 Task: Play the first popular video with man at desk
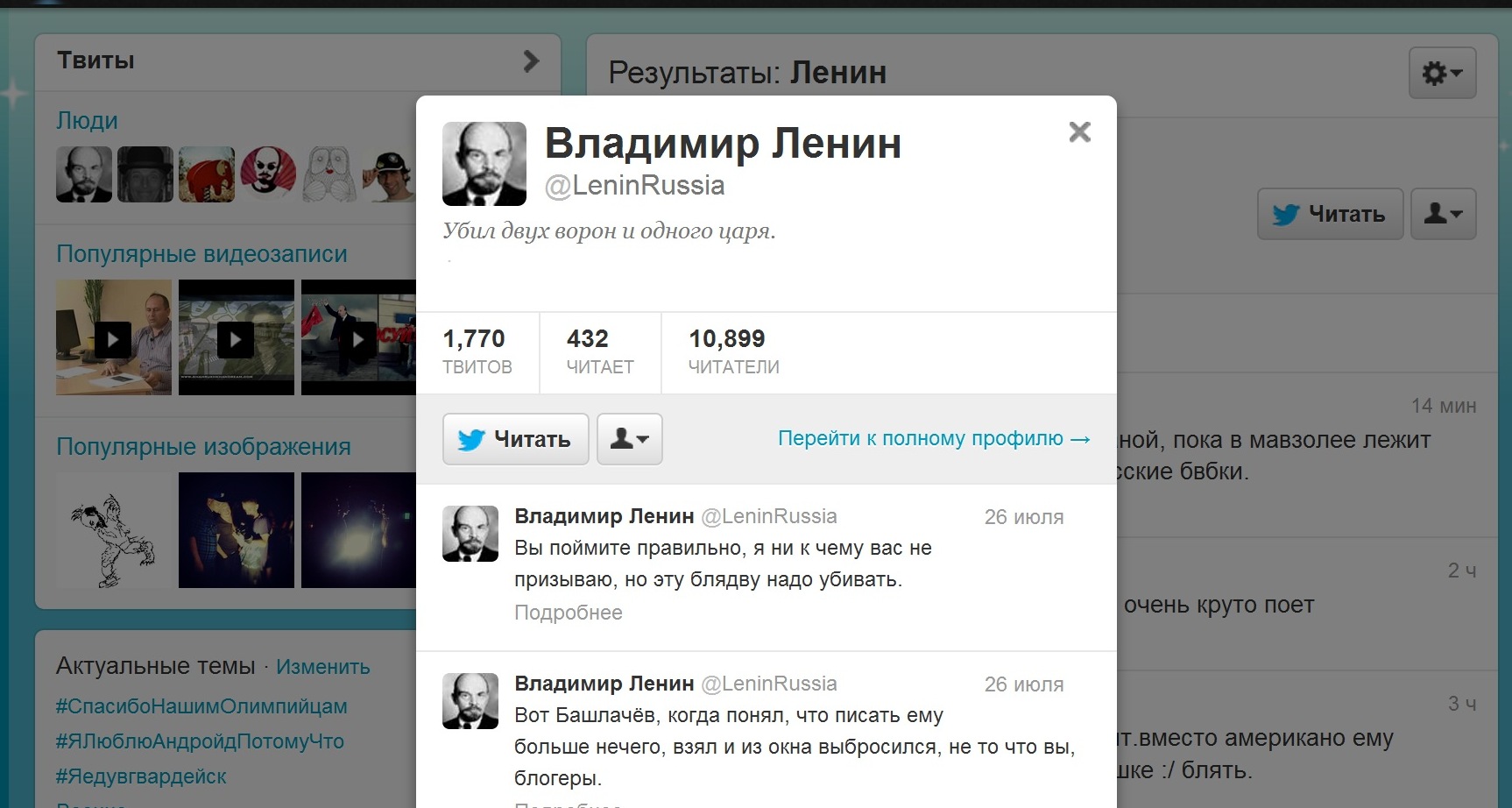114,337
